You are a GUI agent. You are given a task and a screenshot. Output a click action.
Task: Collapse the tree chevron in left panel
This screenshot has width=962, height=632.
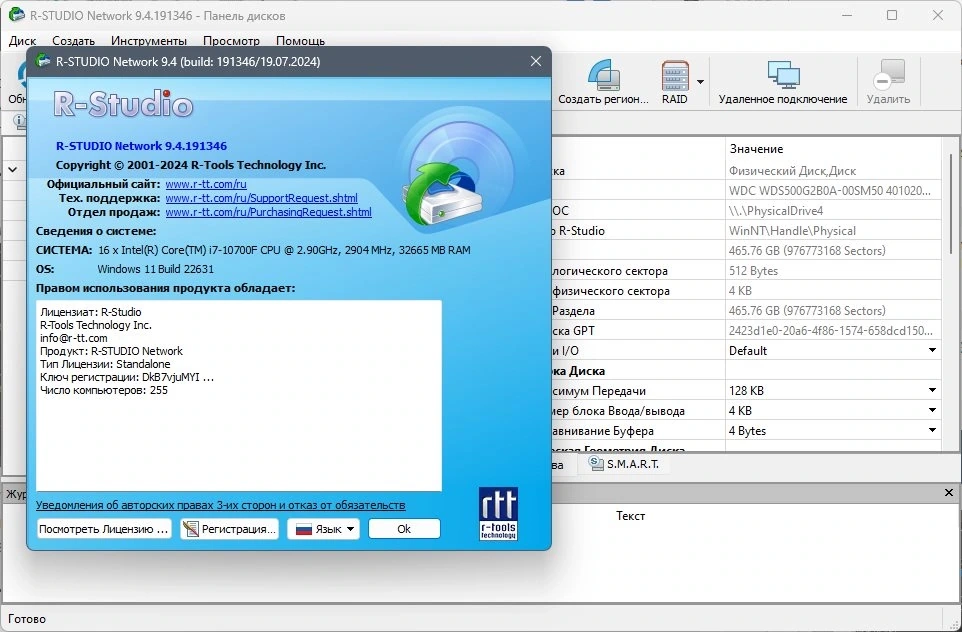(x=13, y=169)
